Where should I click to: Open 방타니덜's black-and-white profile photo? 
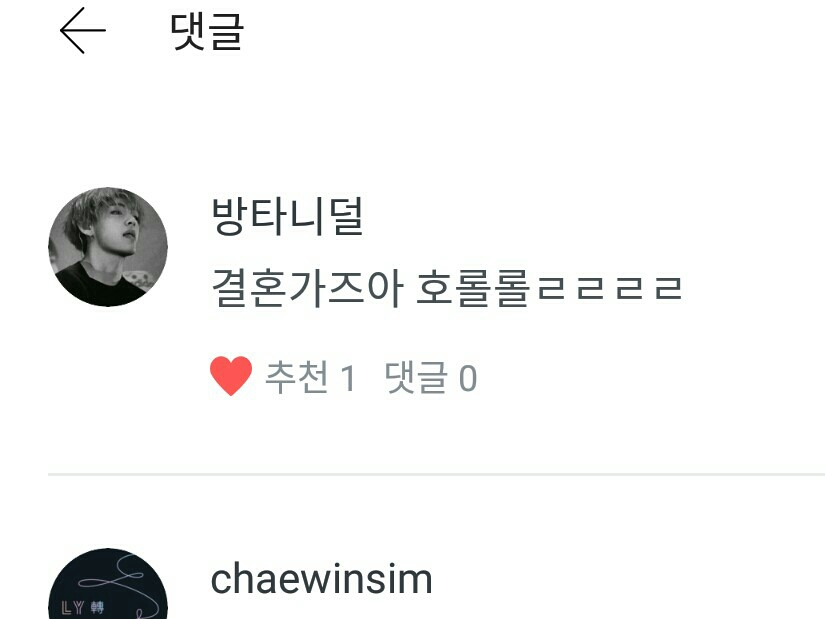click(108, 246)
